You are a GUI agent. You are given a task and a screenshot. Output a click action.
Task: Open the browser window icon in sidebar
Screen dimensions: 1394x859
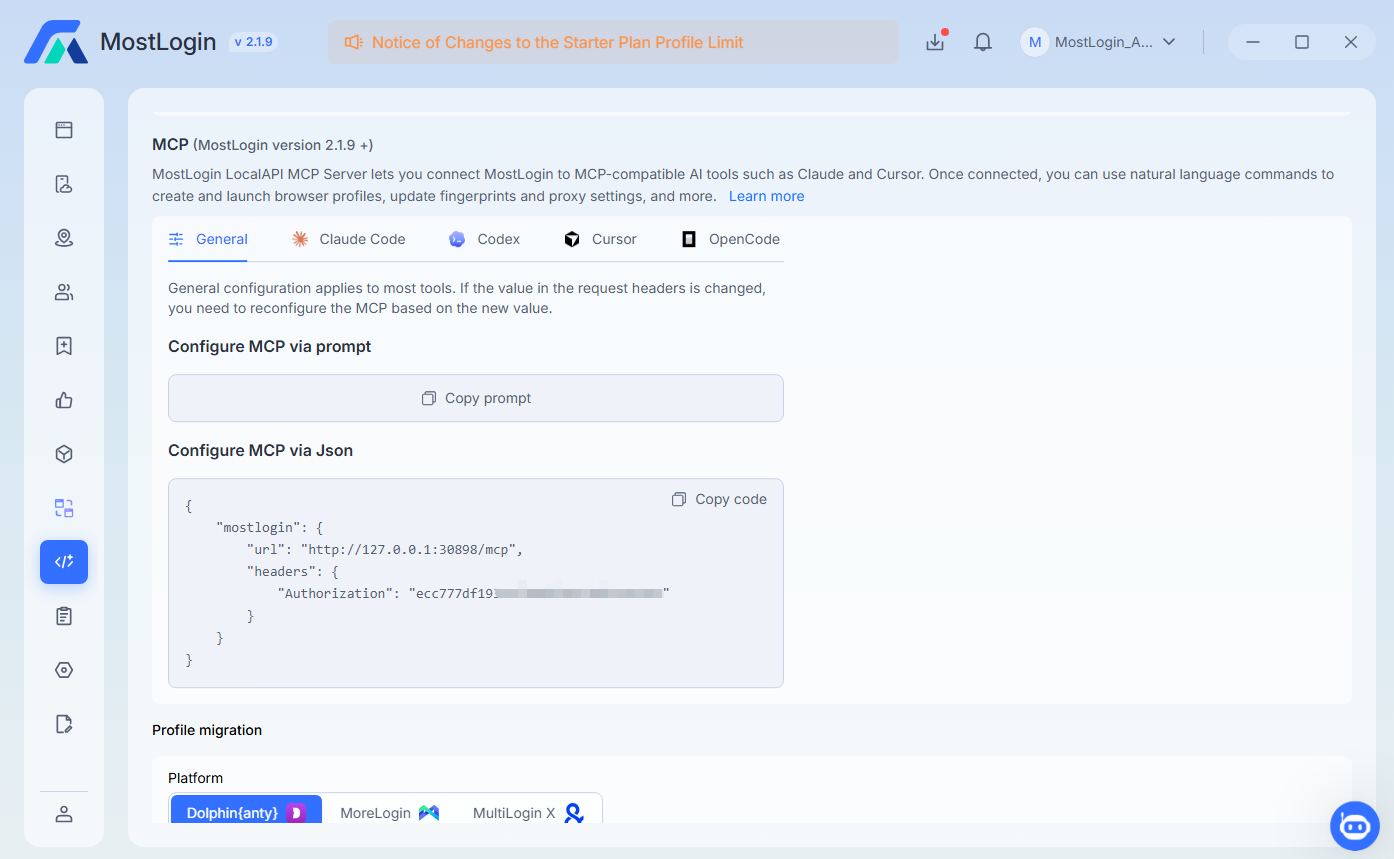pos(64,130)
